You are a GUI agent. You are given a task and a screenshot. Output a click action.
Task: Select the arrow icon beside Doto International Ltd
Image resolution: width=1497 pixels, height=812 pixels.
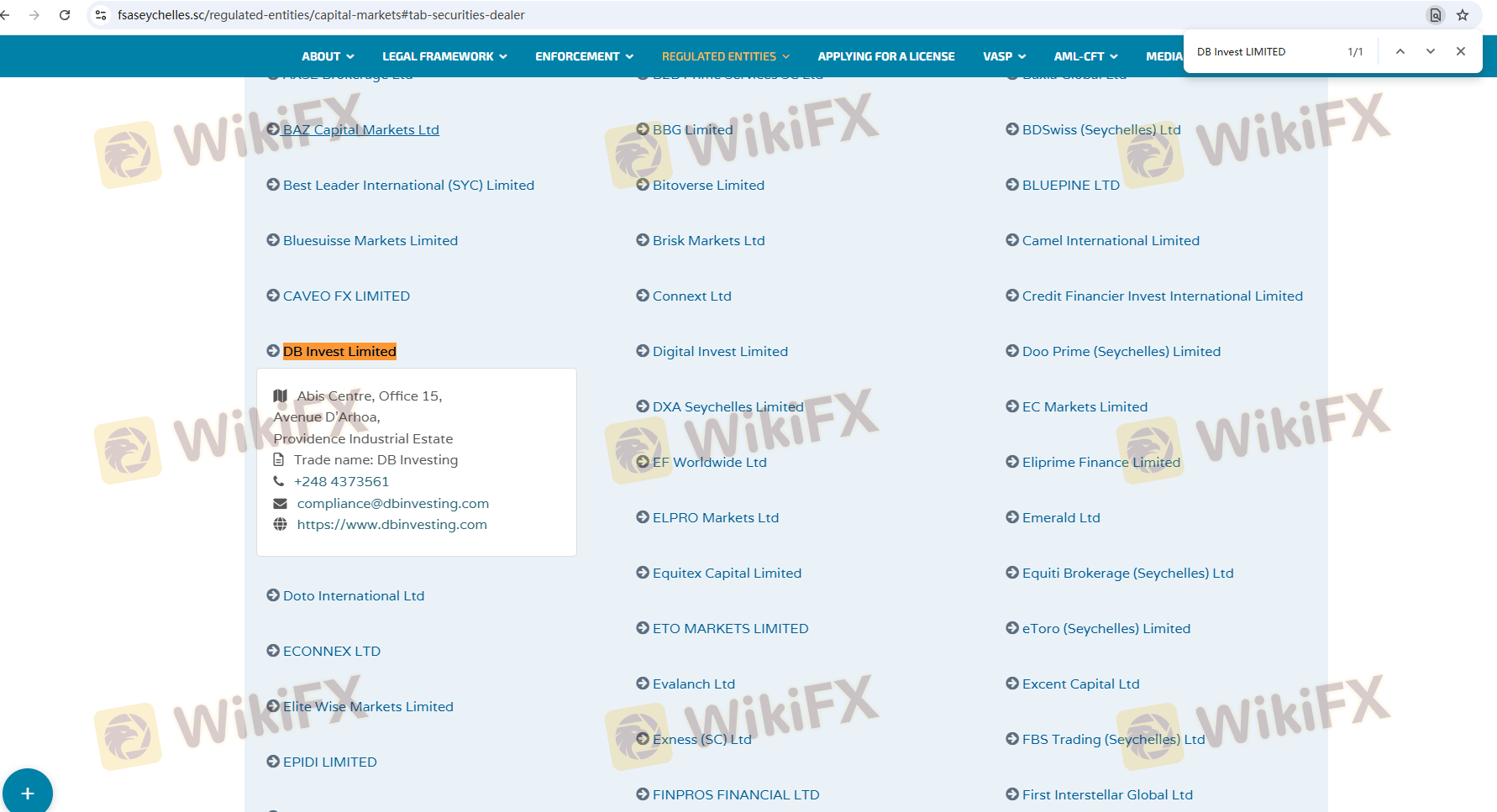point(273,595)
